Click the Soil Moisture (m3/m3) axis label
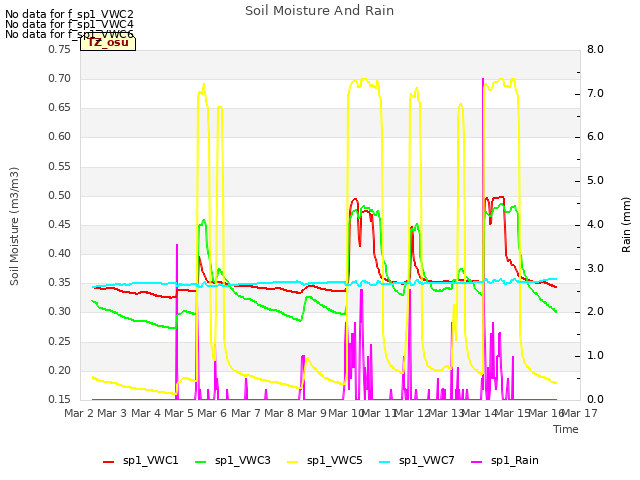This screenshot has height=480, width=640. tap(14, 226)
